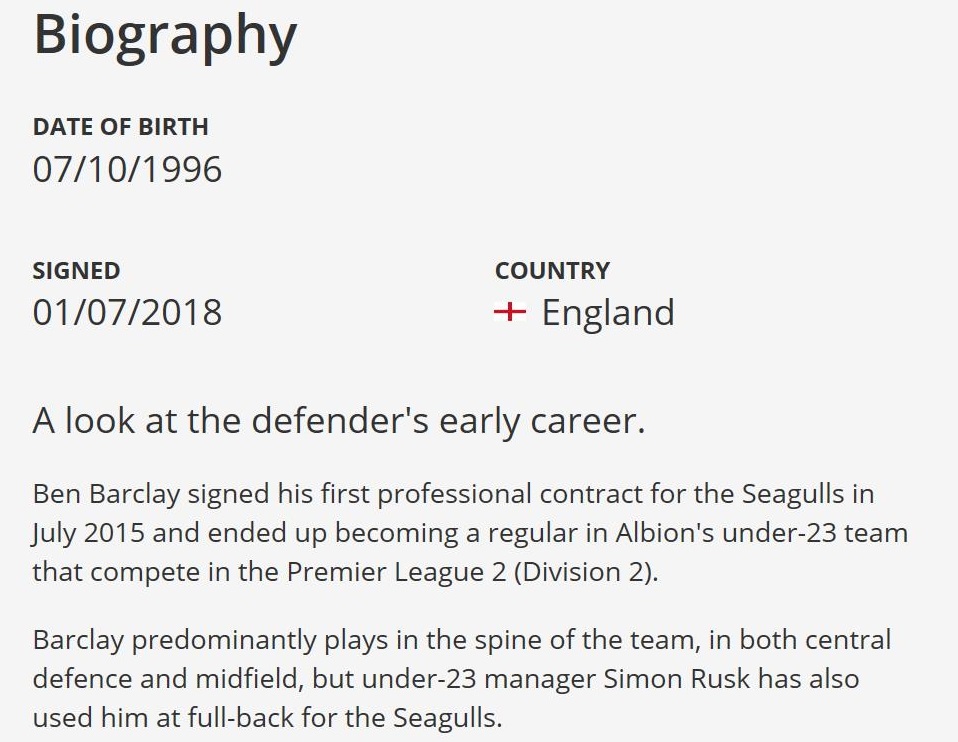Click the defender's early career subheading
The height and width of the screenshot is (742, 958).
click(x=339, y=421)
